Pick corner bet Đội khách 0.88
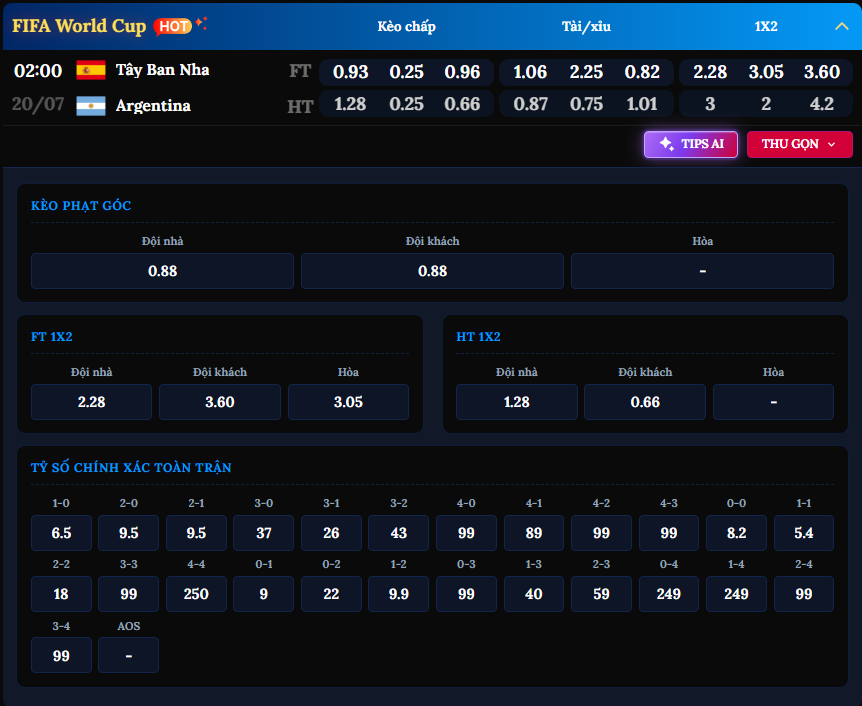 coord(432,271)
